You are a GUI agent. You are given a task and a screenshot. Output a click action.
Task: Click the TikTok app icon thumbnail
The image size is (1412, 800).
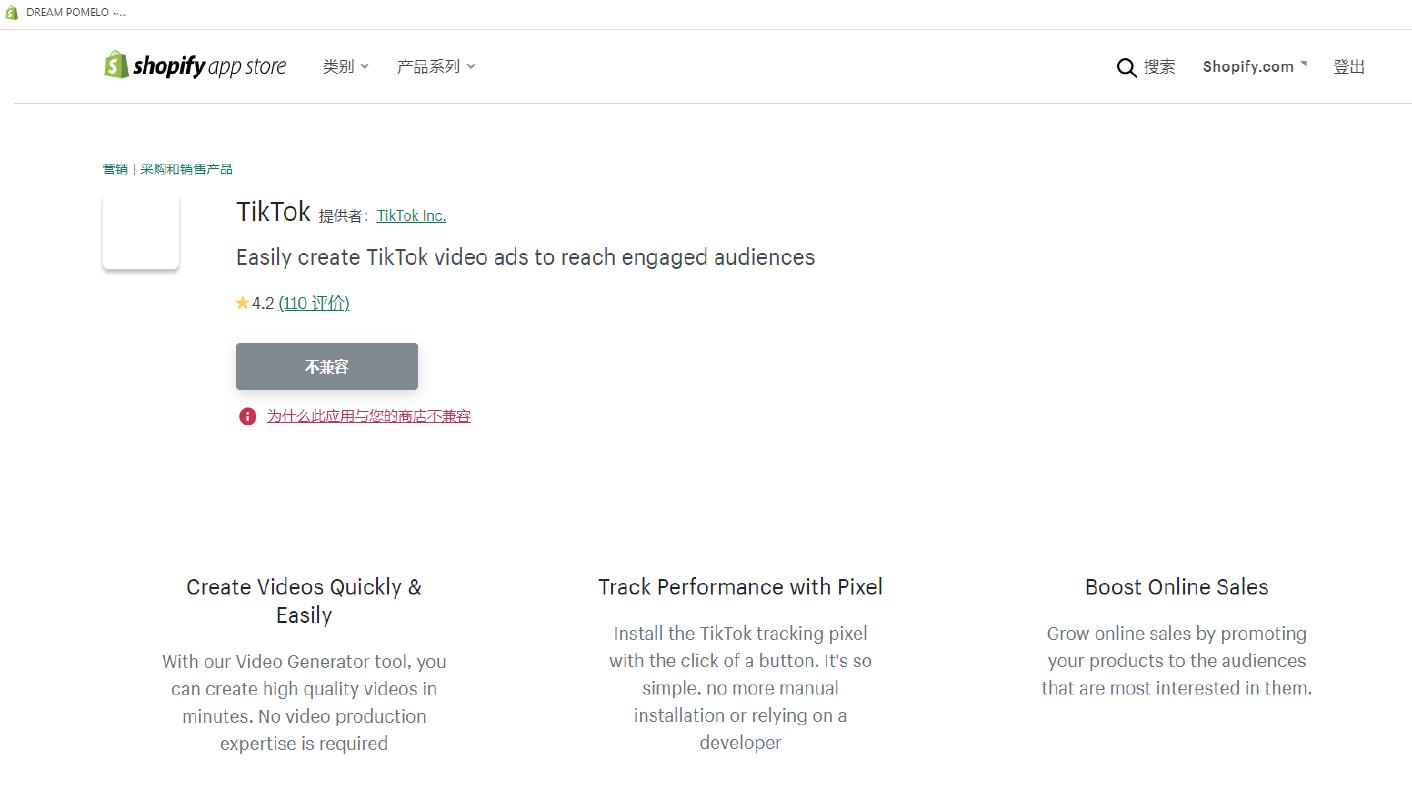tap(141, 231)
